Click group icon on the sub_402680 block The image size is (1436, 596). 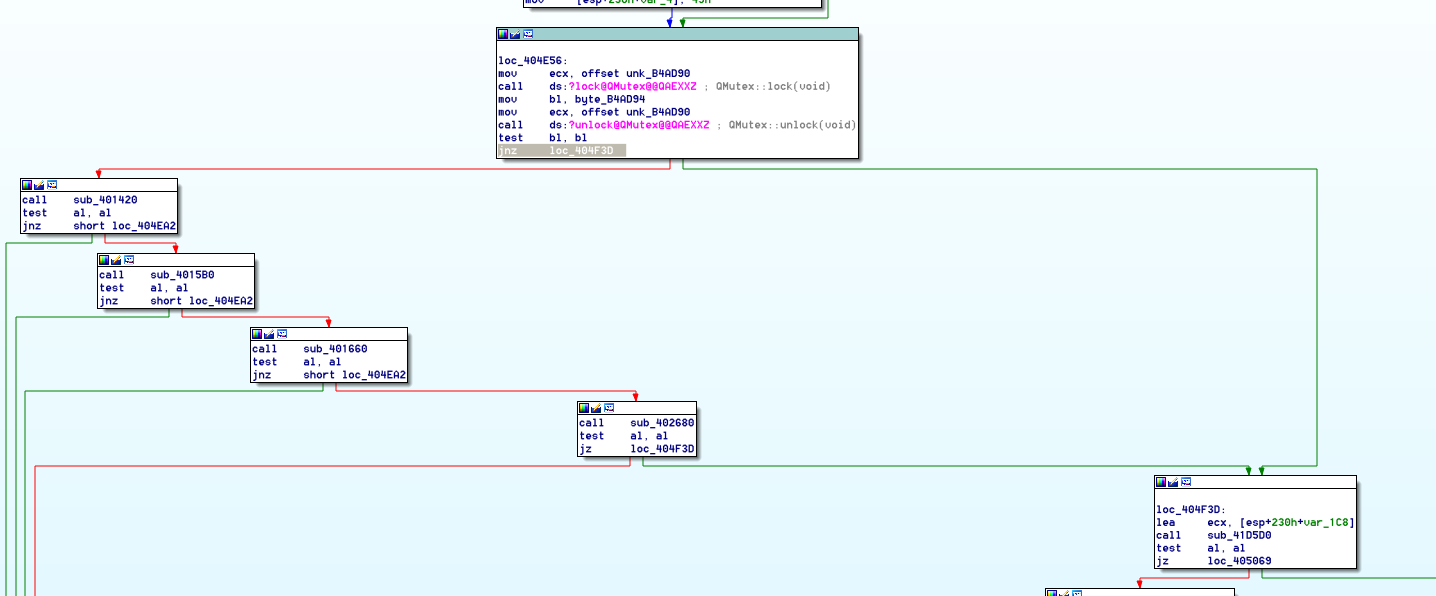click(x=608, y=408)
